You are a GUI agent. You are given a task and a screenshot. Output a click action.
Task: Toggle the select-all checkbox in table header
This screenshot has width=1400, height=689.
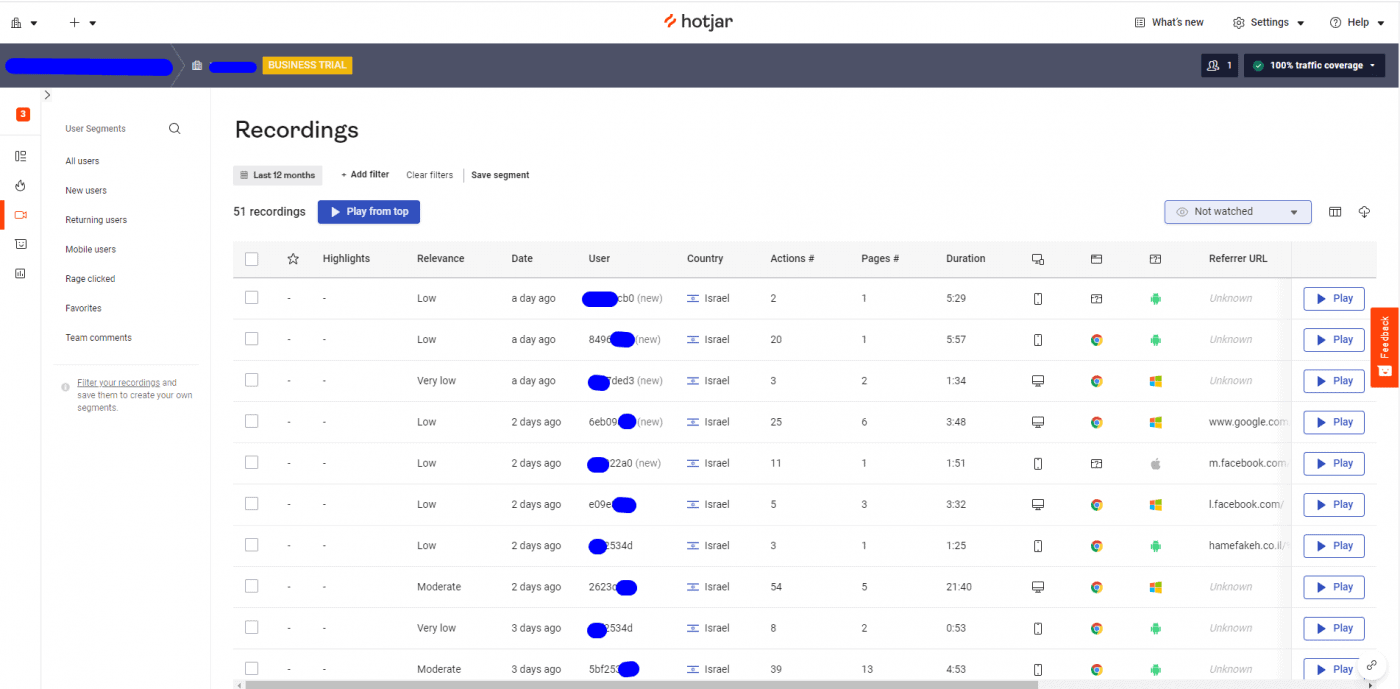252,259
